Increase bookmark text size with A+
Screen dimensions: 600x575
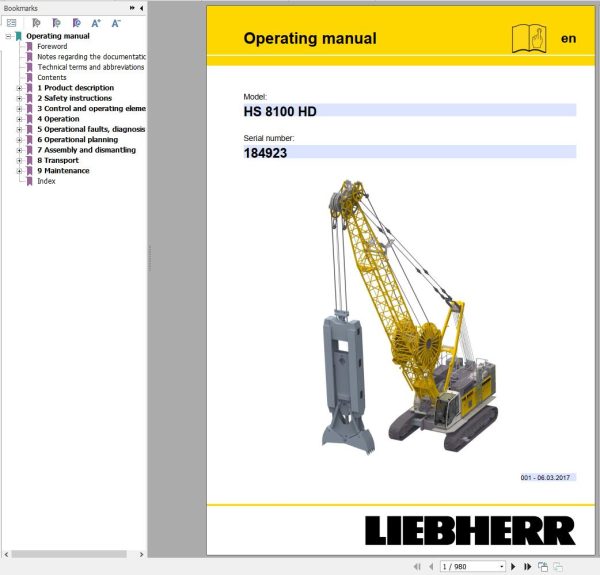click(96, 23)
